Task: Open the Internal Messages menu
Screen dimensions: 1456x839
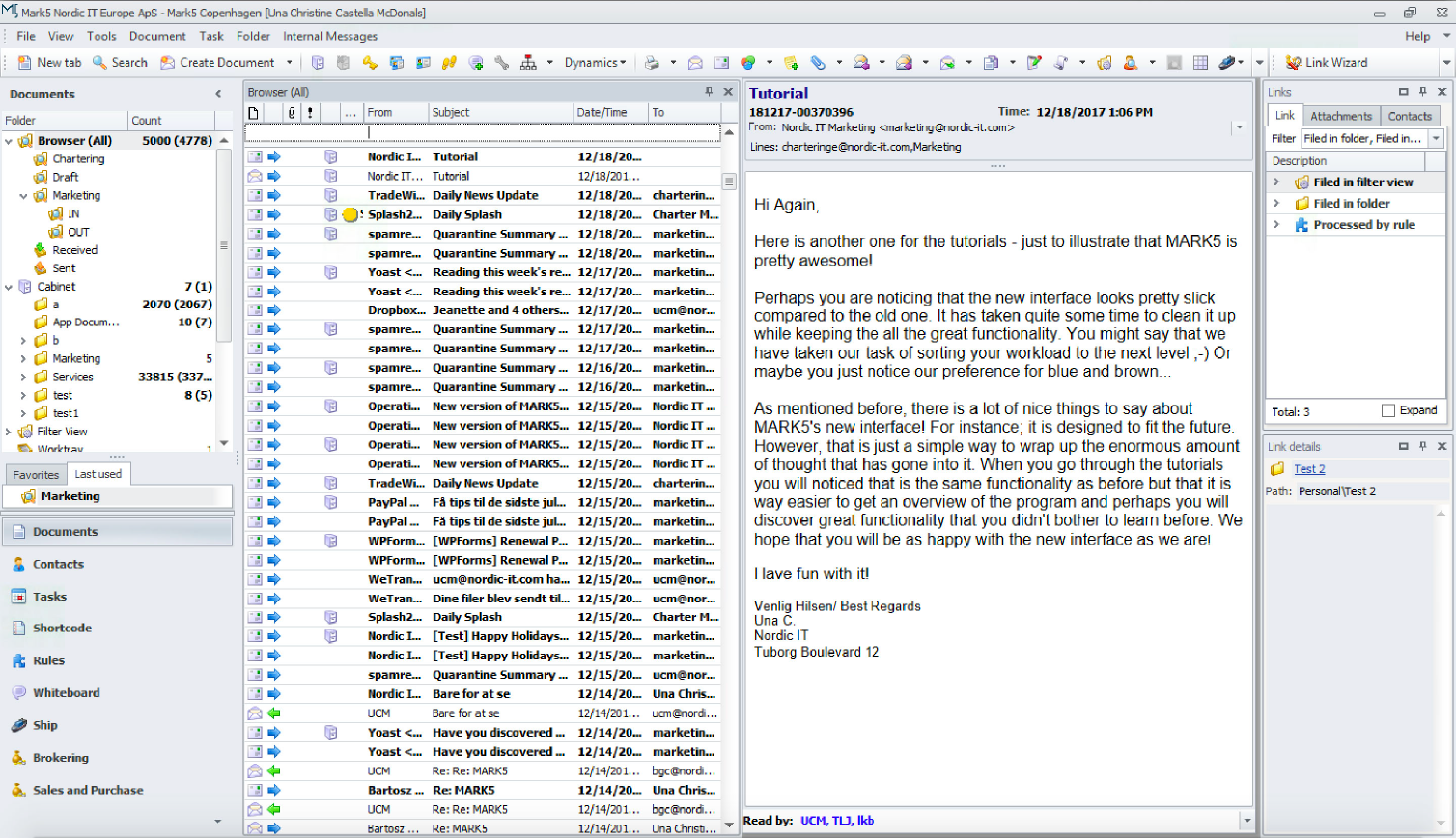Action: tap(330, 36)
